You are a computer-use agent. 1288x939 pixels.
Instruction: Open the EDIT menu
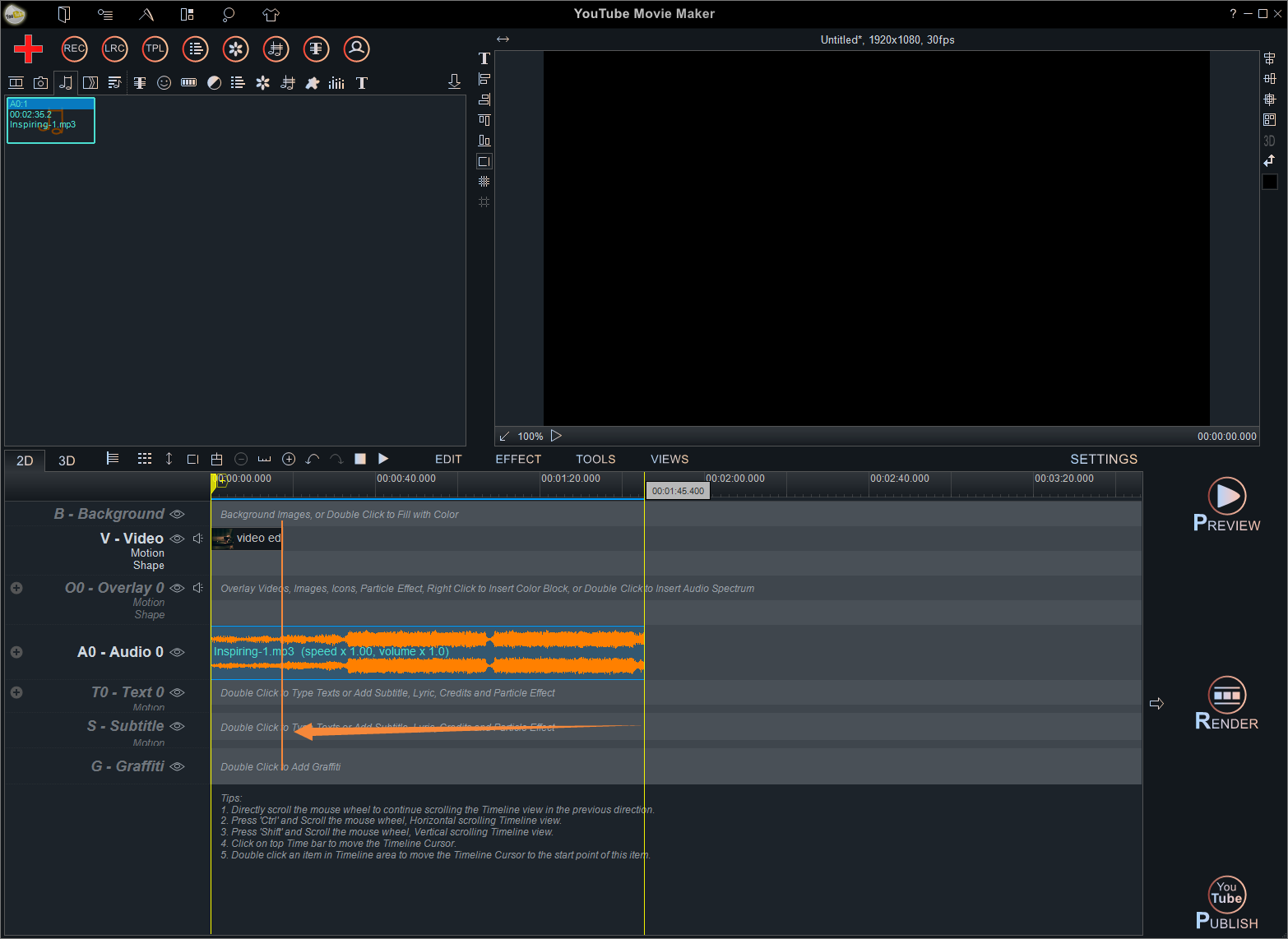[x=448, y=460]
